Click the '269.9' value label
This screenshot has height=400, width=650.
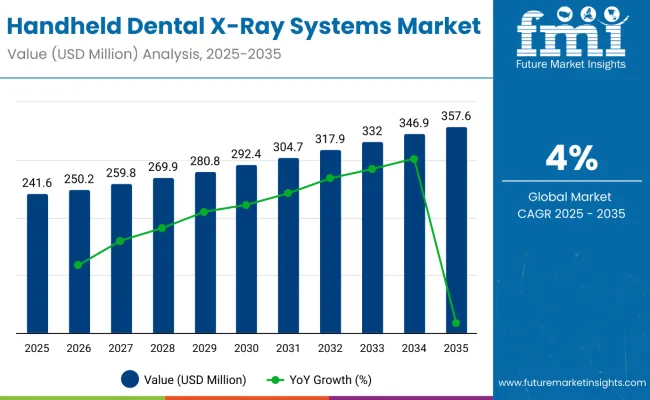163,167
